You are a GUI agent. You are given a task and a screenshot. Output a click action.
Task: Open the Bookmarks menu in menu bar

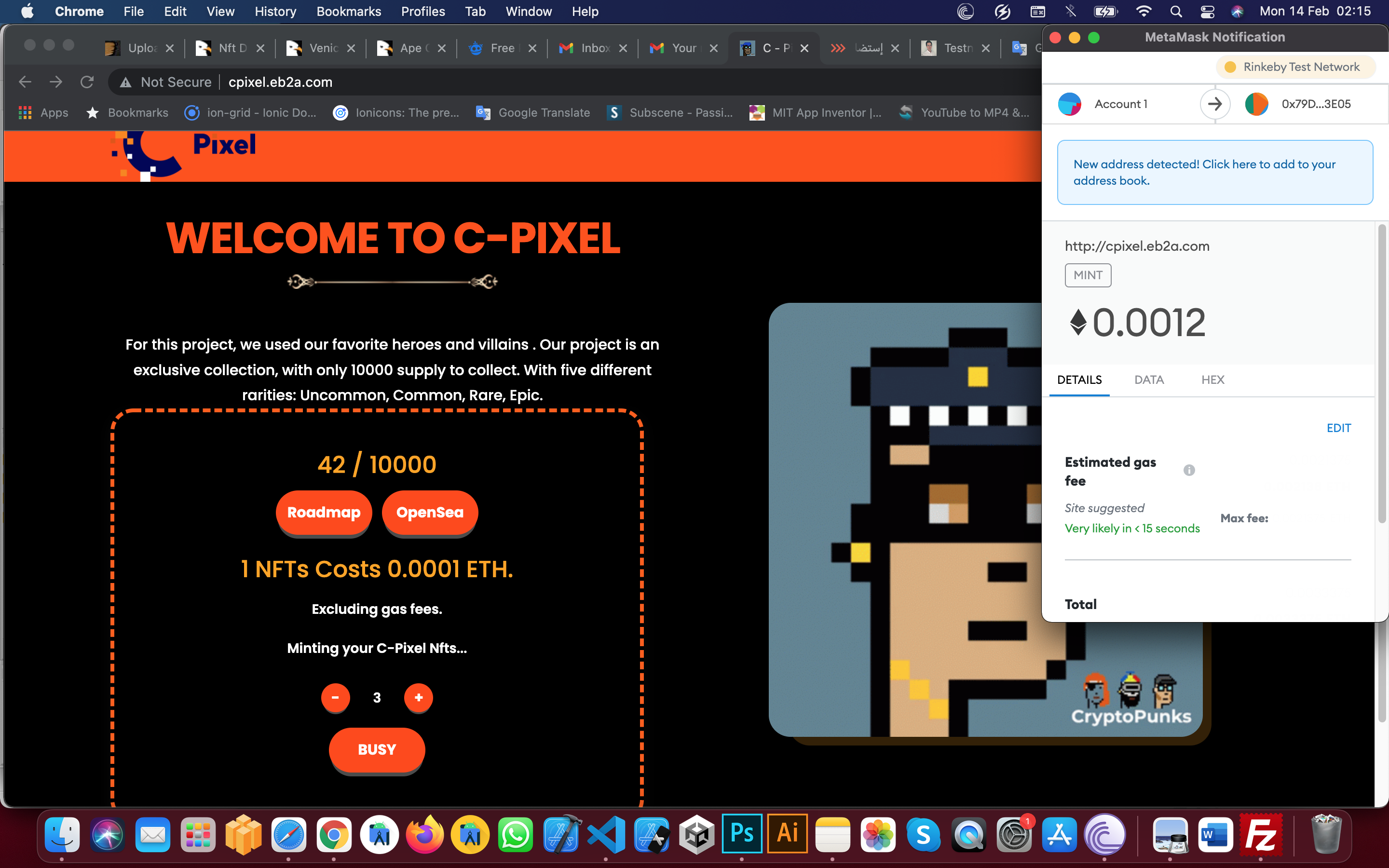(348, 12)
